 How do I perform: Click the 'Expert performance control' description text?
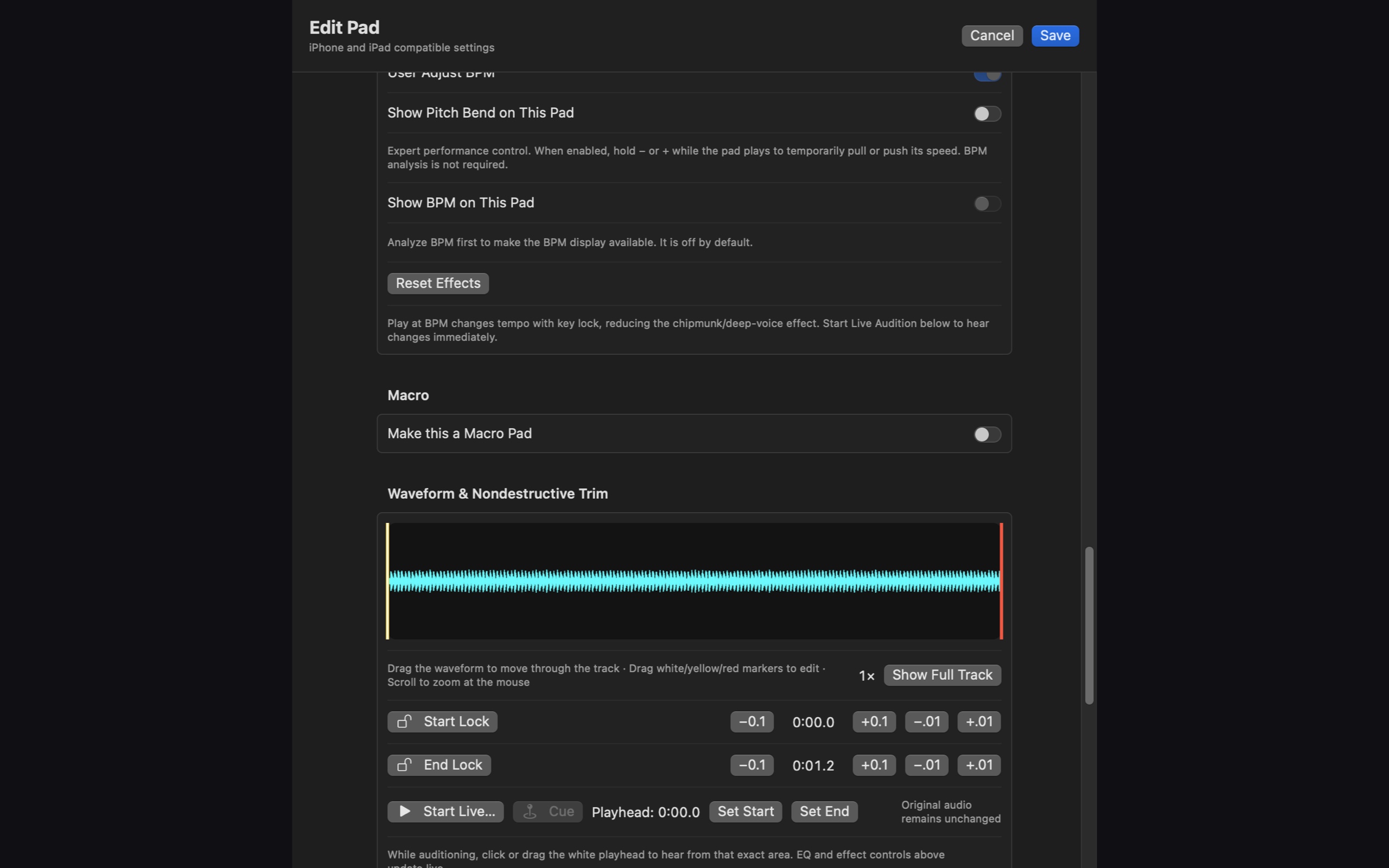coord(687,157)
